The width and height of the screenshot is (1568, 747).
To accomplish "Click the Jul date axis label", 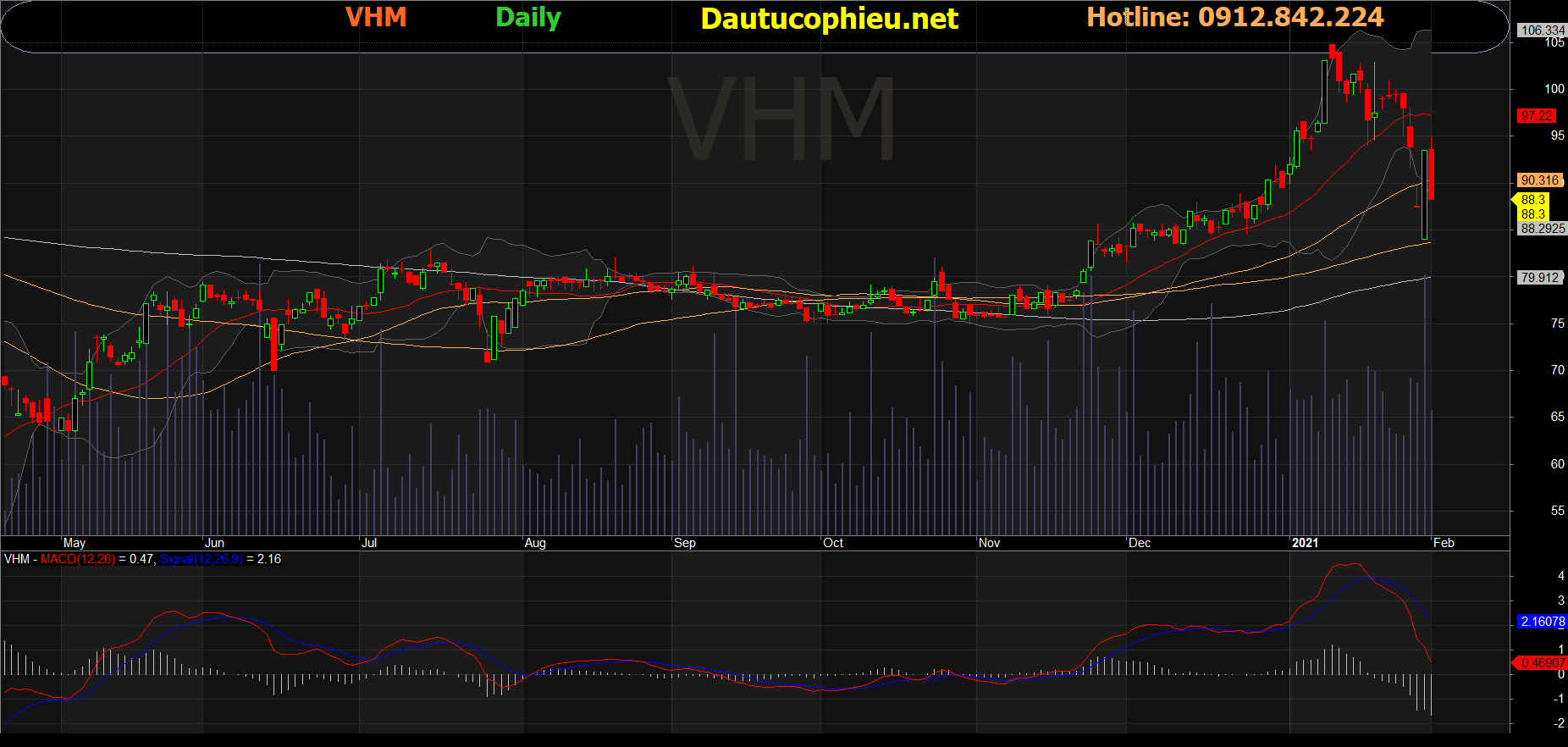I will pyautogui.click(x=369, y=543).
